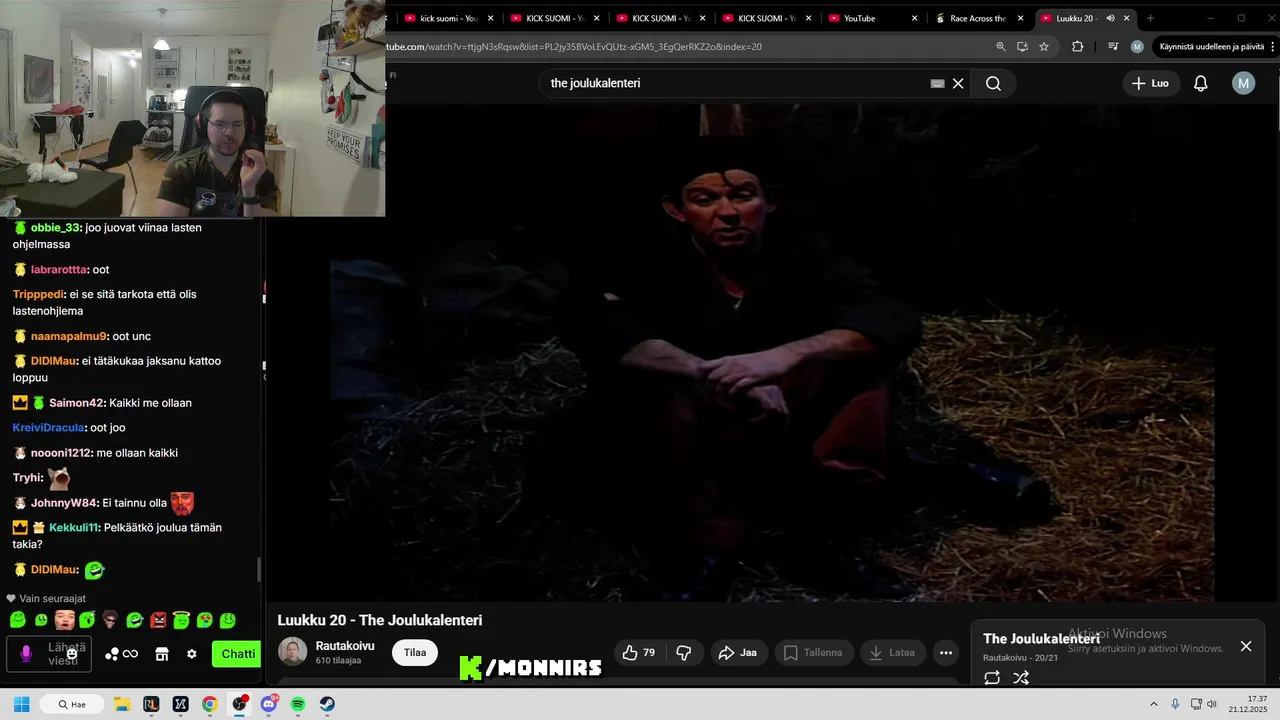Dislike the video with thumbs down
The height and width of the screenshot is (720, 1280).
(684, 653)
